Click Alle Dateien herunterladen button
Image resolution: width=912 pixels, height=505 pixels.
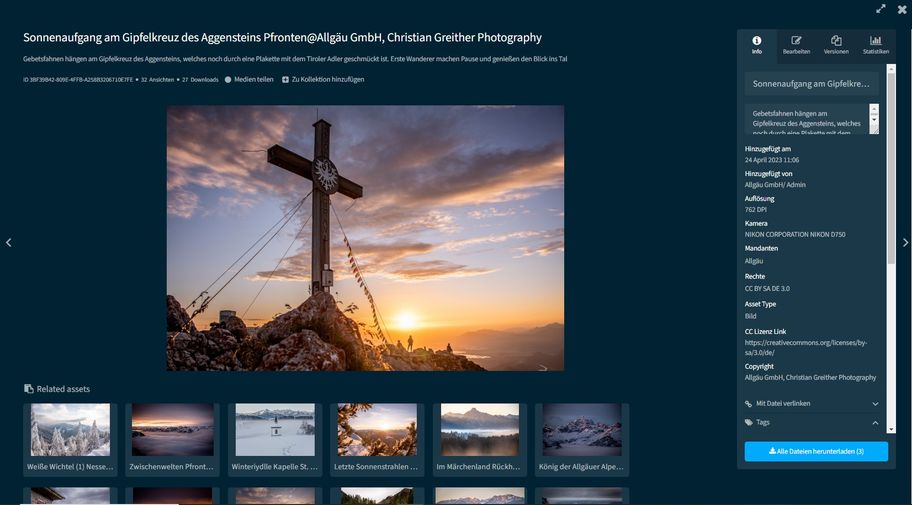[x=815, y=452]
